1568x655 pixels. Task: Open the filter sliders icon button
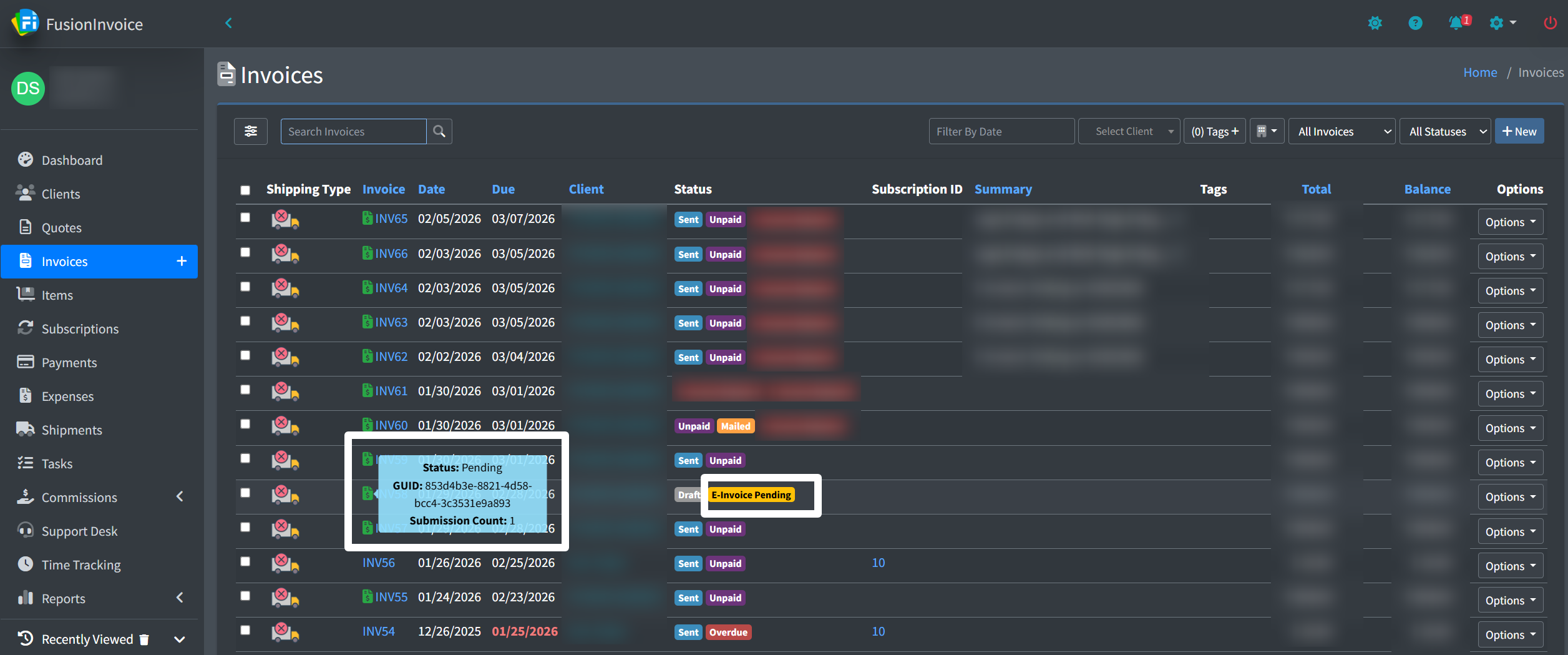click(x=251, y=131)
